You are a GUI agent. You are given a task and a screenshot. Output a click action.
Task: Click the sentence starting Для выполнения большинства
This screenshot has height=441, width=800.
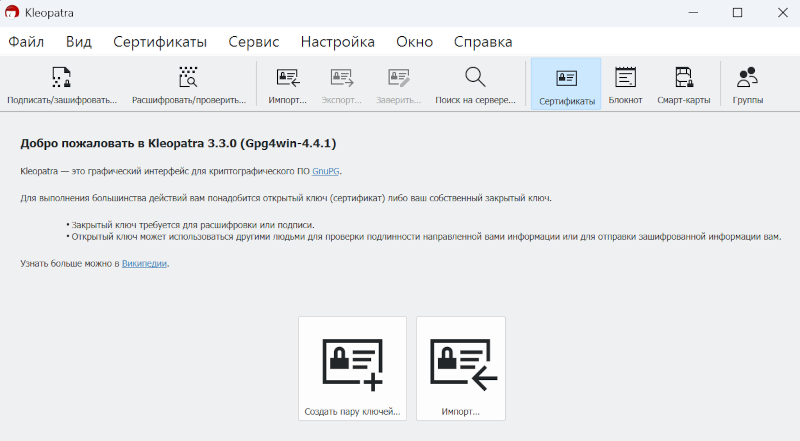tap(286, 198)
